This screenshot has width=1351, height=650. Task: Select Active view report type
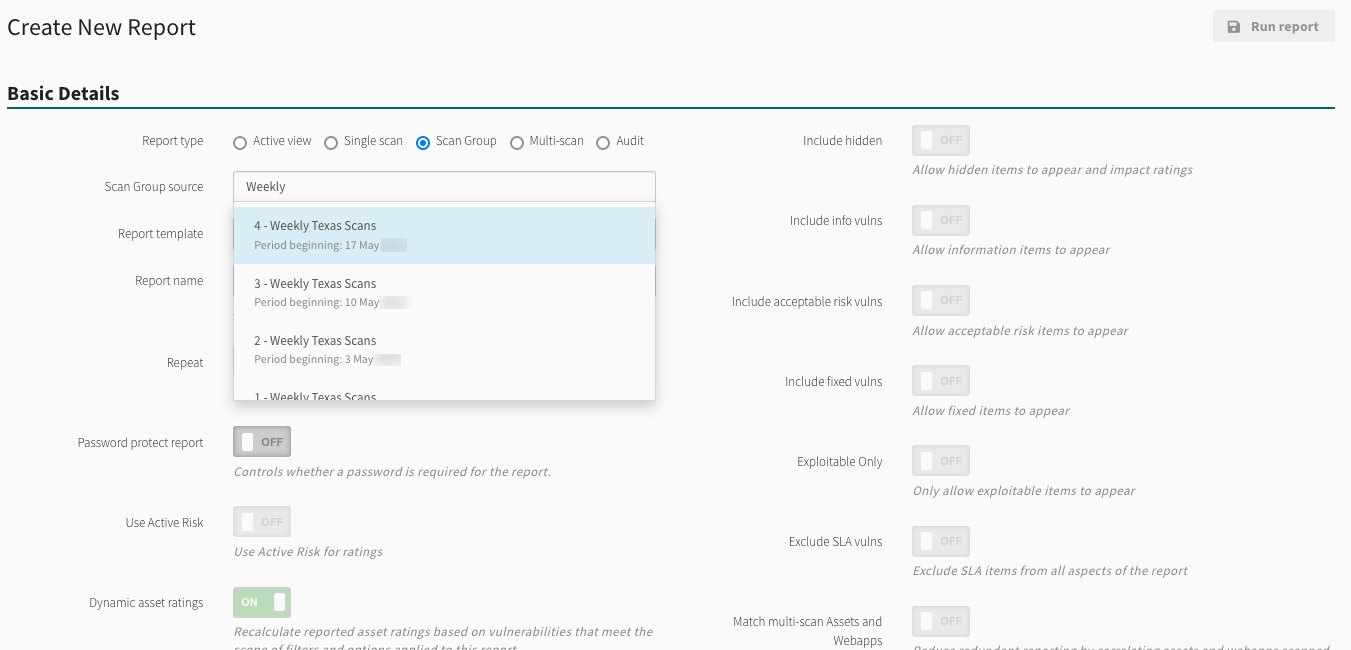240,143
